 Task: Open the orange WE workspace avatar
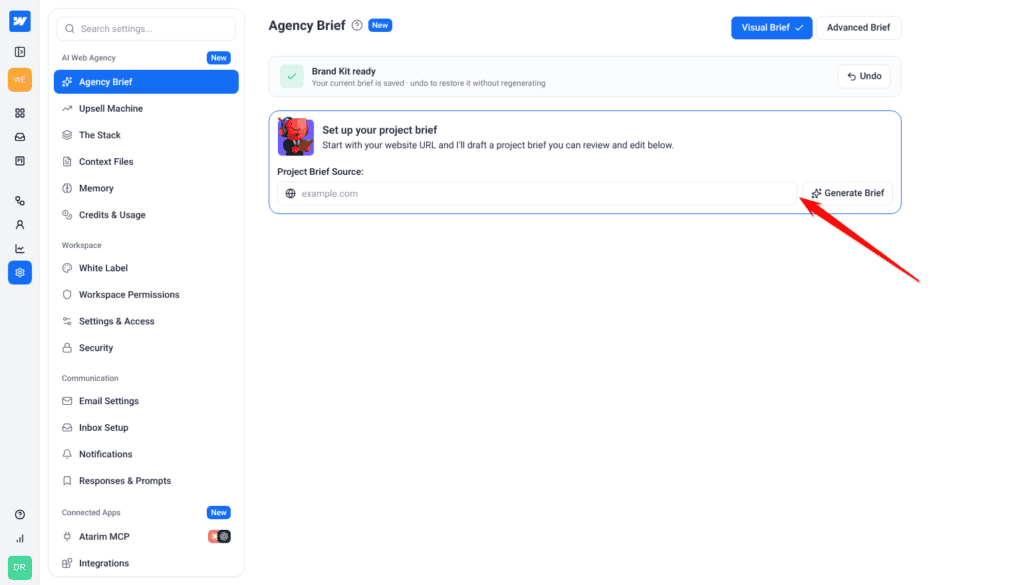[x=20, y=80]
